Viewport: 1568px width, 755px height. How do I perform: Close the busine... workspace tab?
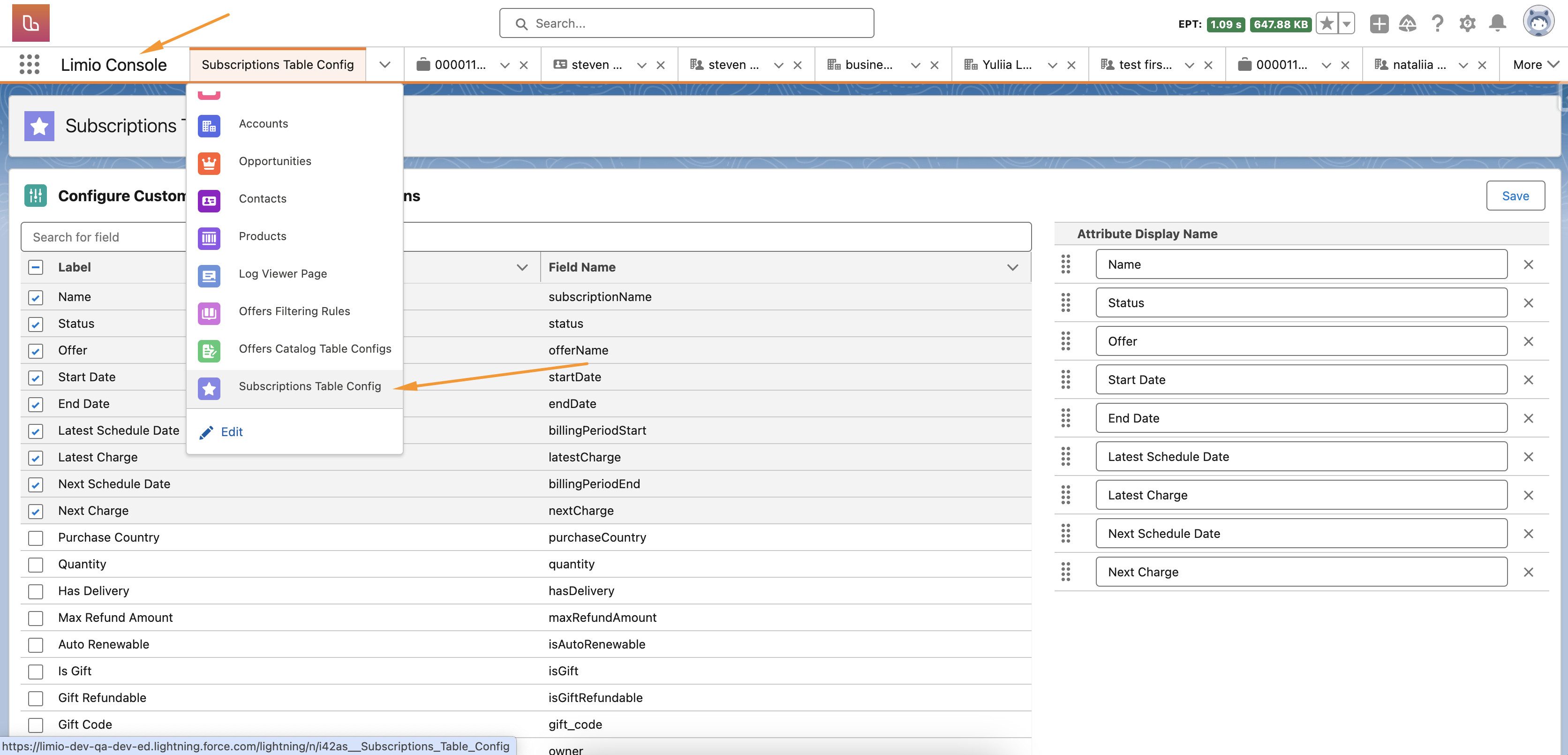click(x=935, y=65)
